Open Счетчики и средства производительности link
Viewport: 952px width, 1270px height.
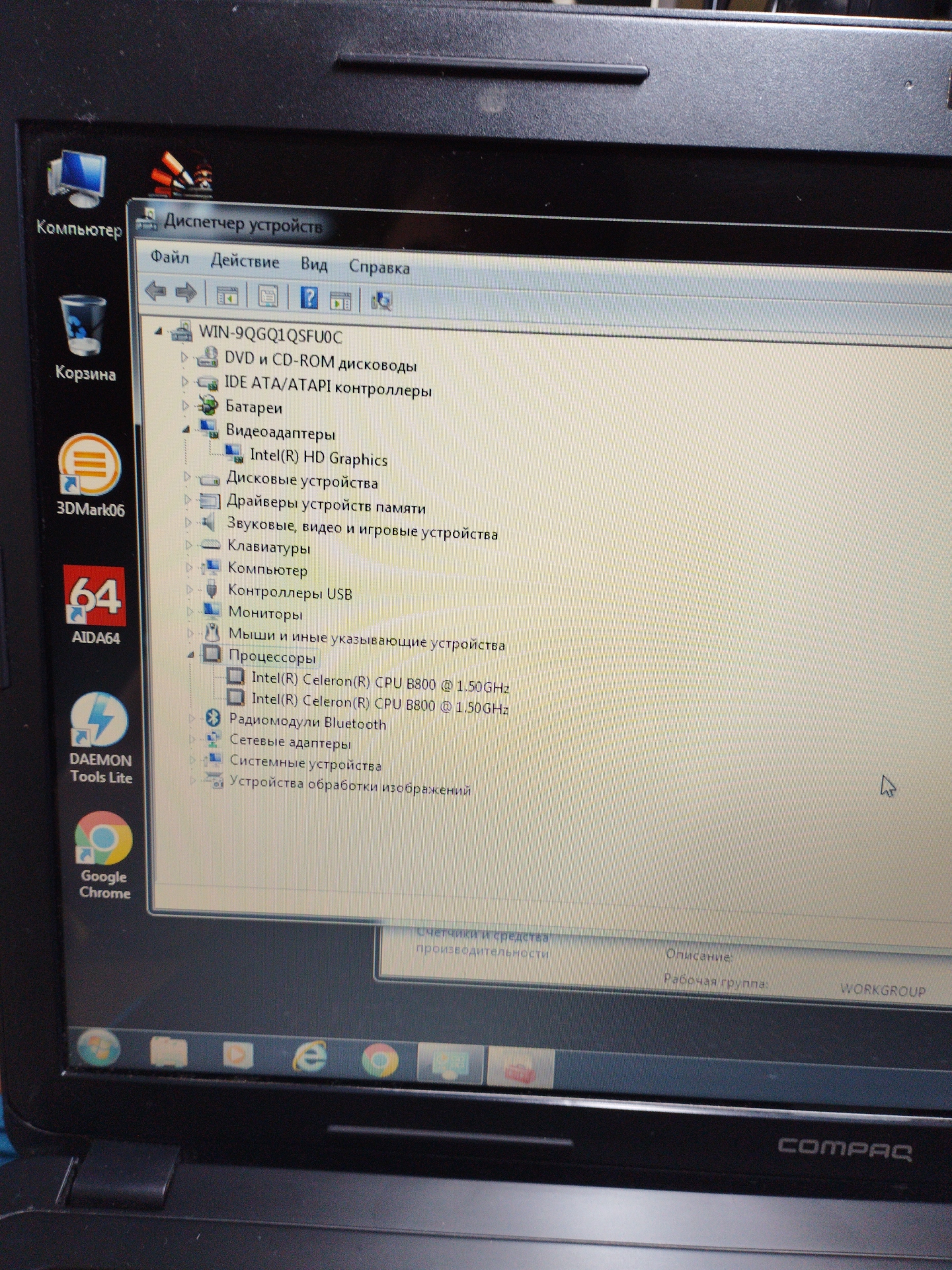(x=482, y=944)
